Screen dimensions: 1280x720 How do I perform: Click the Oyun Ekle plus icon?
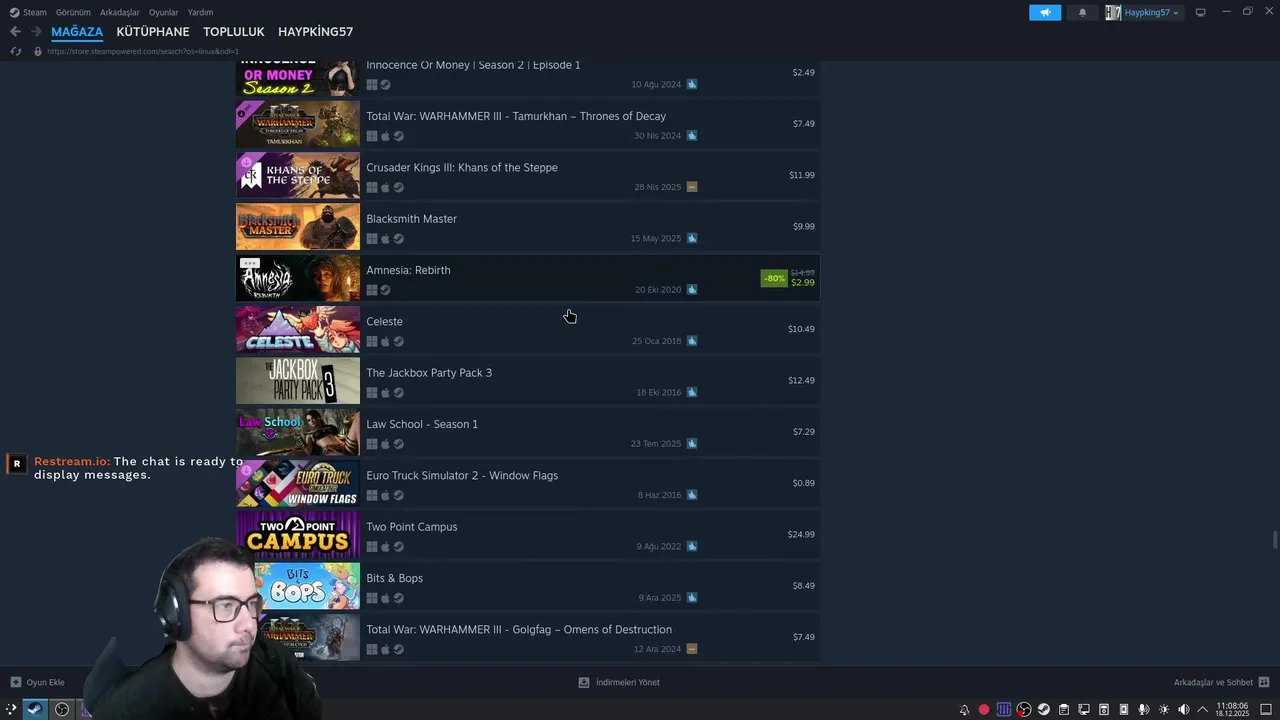point(15,682)
